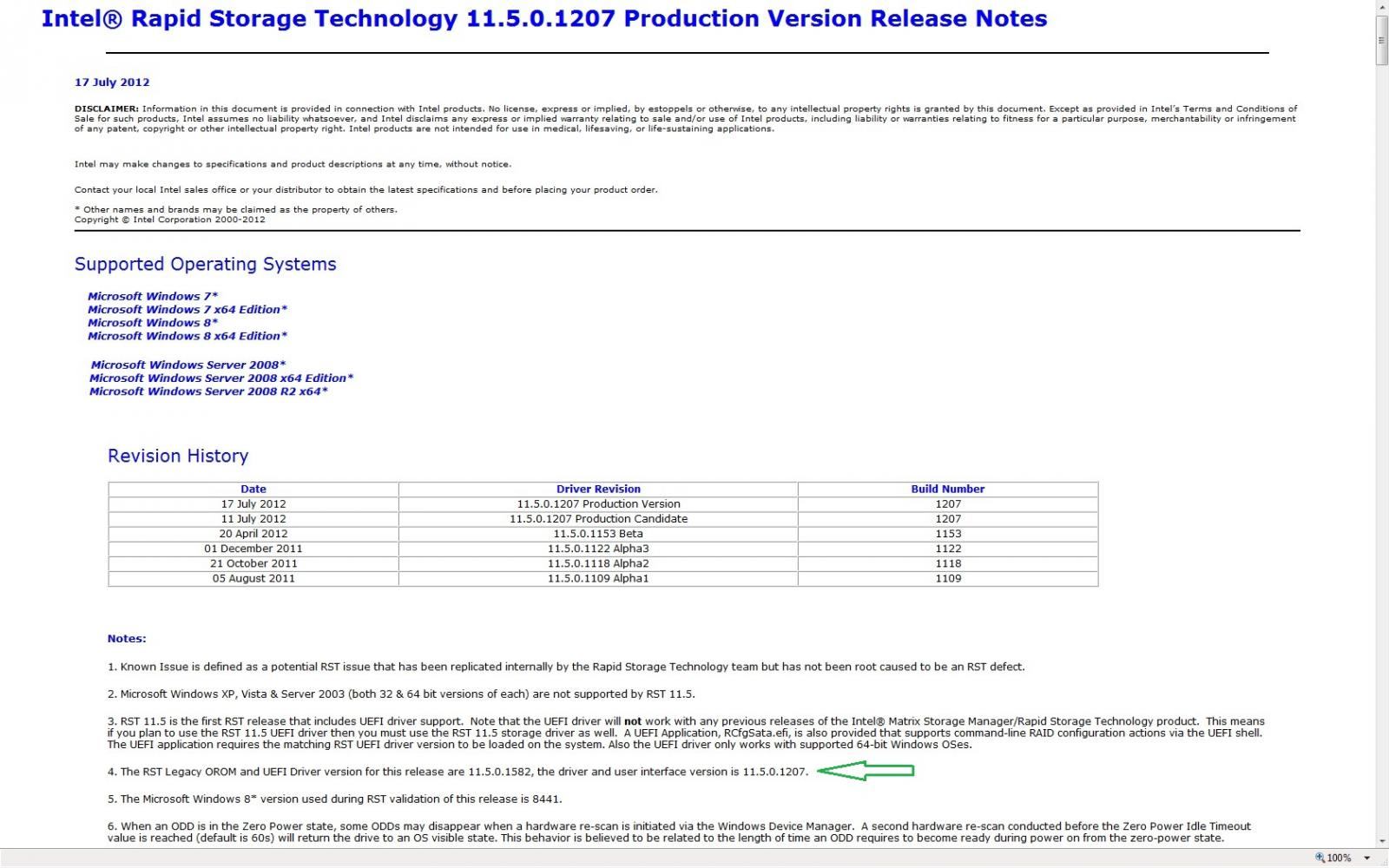1389x868 pixels.
Task: Click the '21 October 2011' date cell
Action: [x=253, y=563]
